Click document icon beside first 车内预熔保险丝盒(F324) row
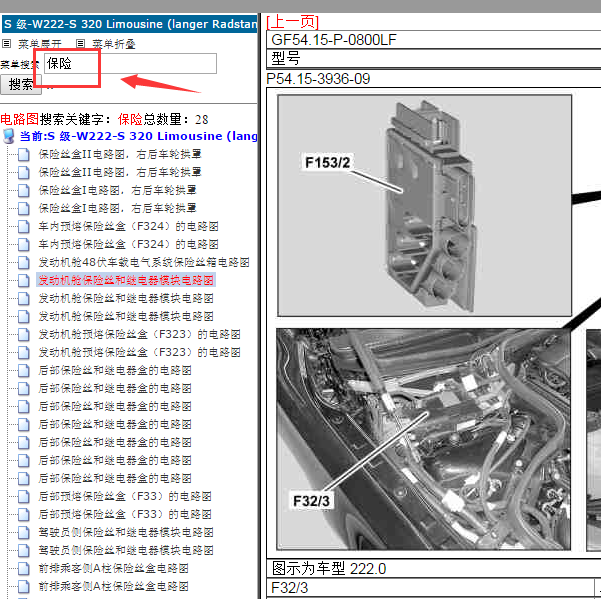The height and width of the screenshot is (599, 601). [x=23, y=226]
